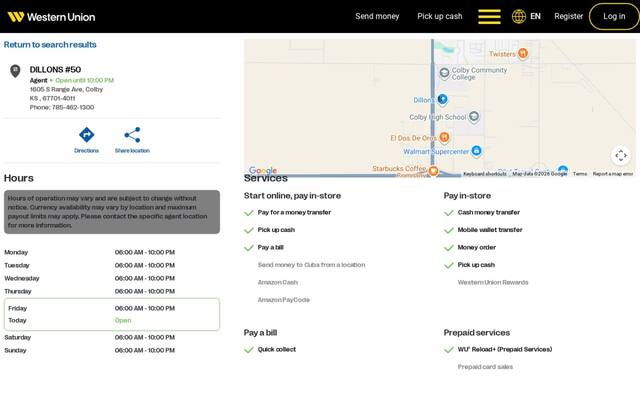Click the Directions arrow icon
The image size is (640, 400).
point(87,135)
